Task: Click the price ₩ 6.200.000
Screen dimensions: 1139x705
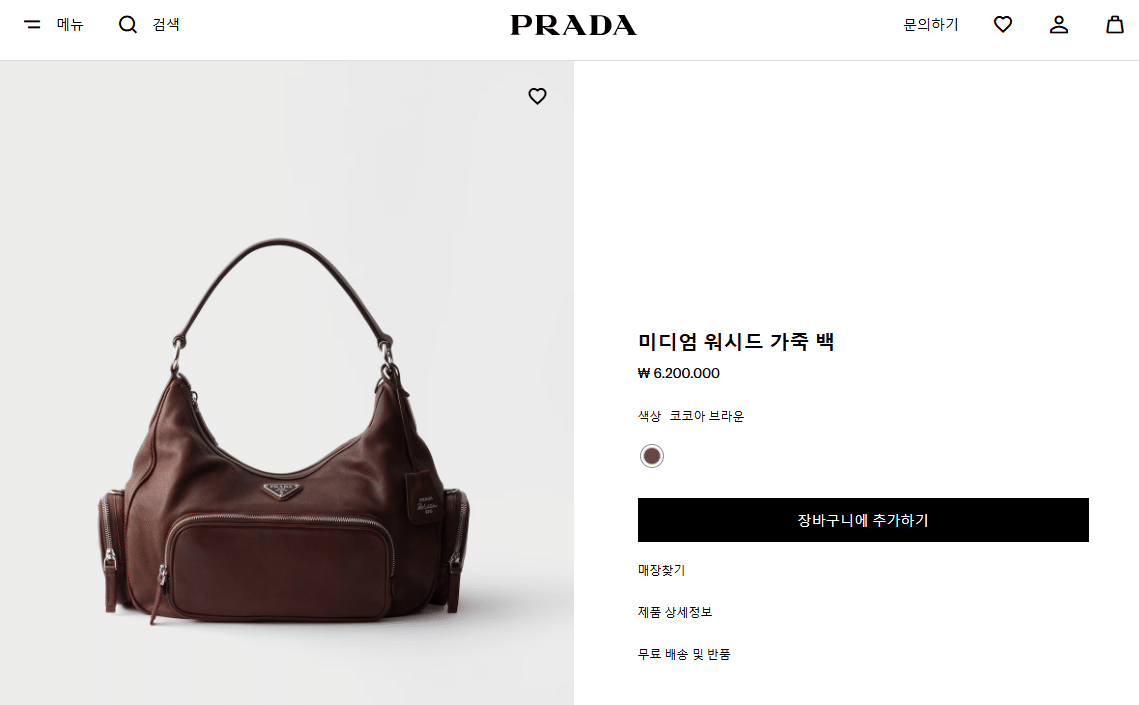Action: coord(678,373)
